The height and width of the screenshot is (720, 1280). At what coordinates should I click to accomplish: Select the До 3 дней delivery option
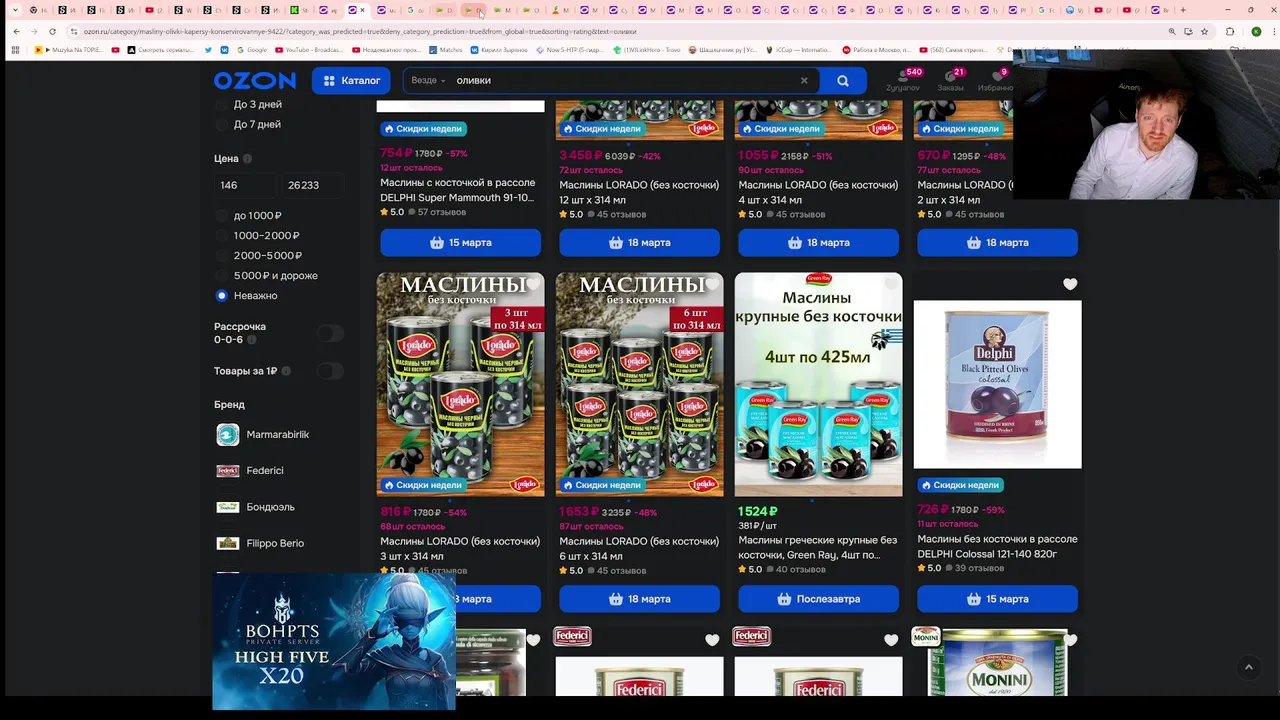(249, 104)
